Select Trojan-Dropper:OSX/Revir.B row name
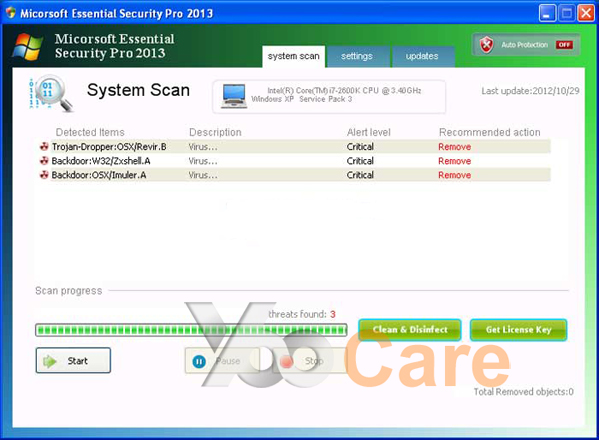 coord(109,147)
